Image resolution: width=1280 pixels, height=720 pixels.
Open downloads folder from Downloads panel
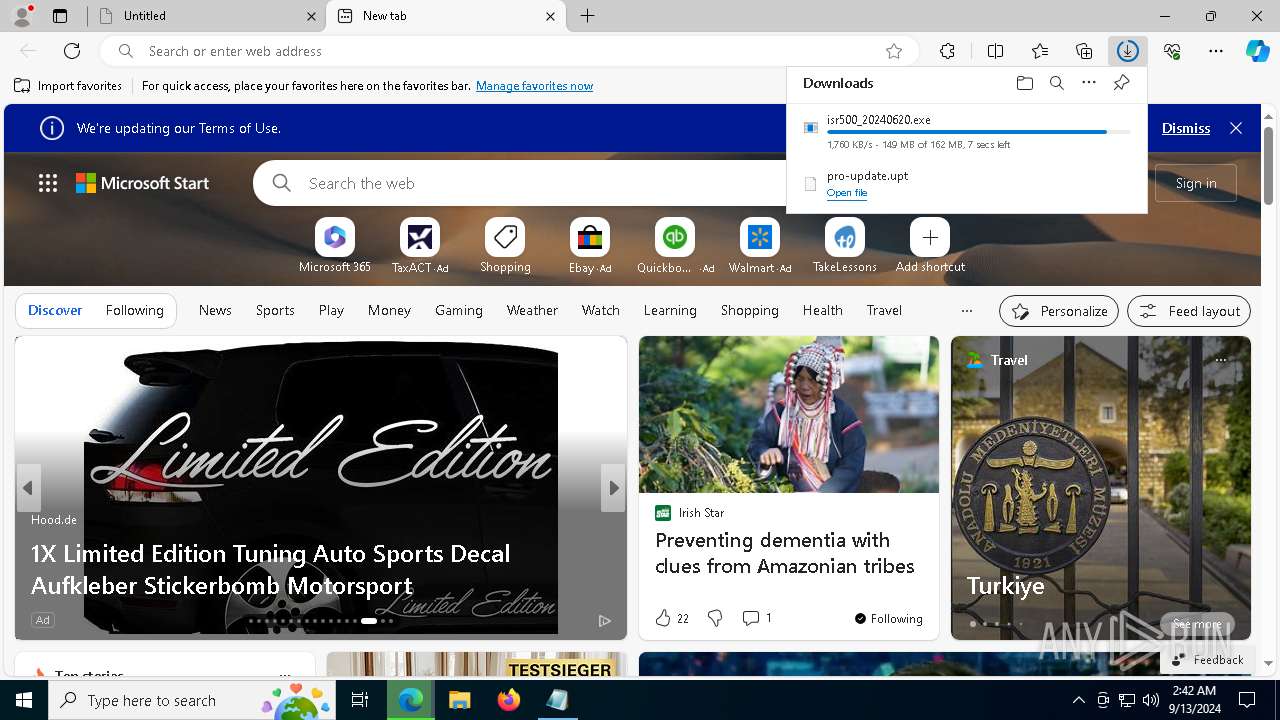[x=1024, y=83]
